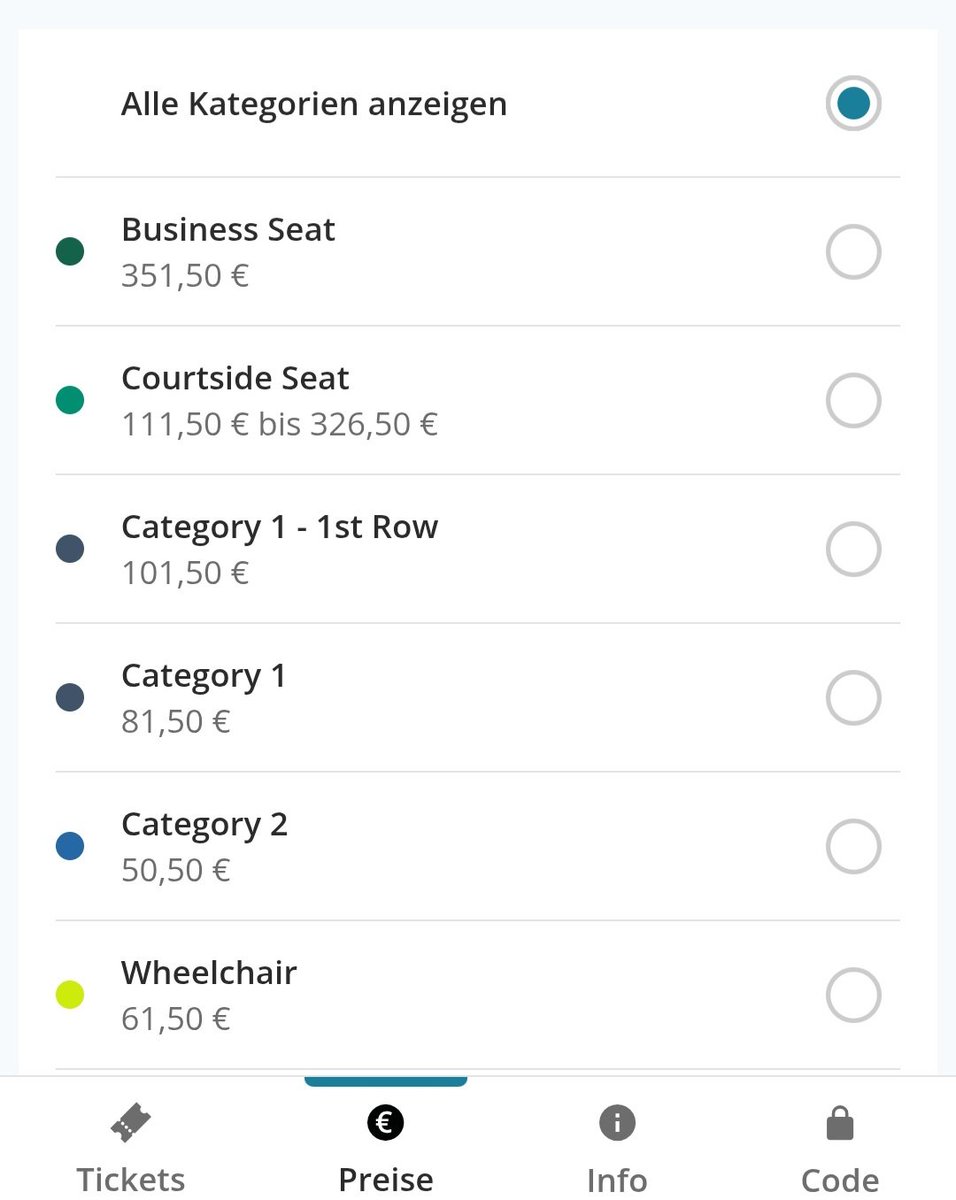Screen dimensions: 956x1200
Task: Choose Category 1 - 1st Row radio button
Action: coord(853,549)
